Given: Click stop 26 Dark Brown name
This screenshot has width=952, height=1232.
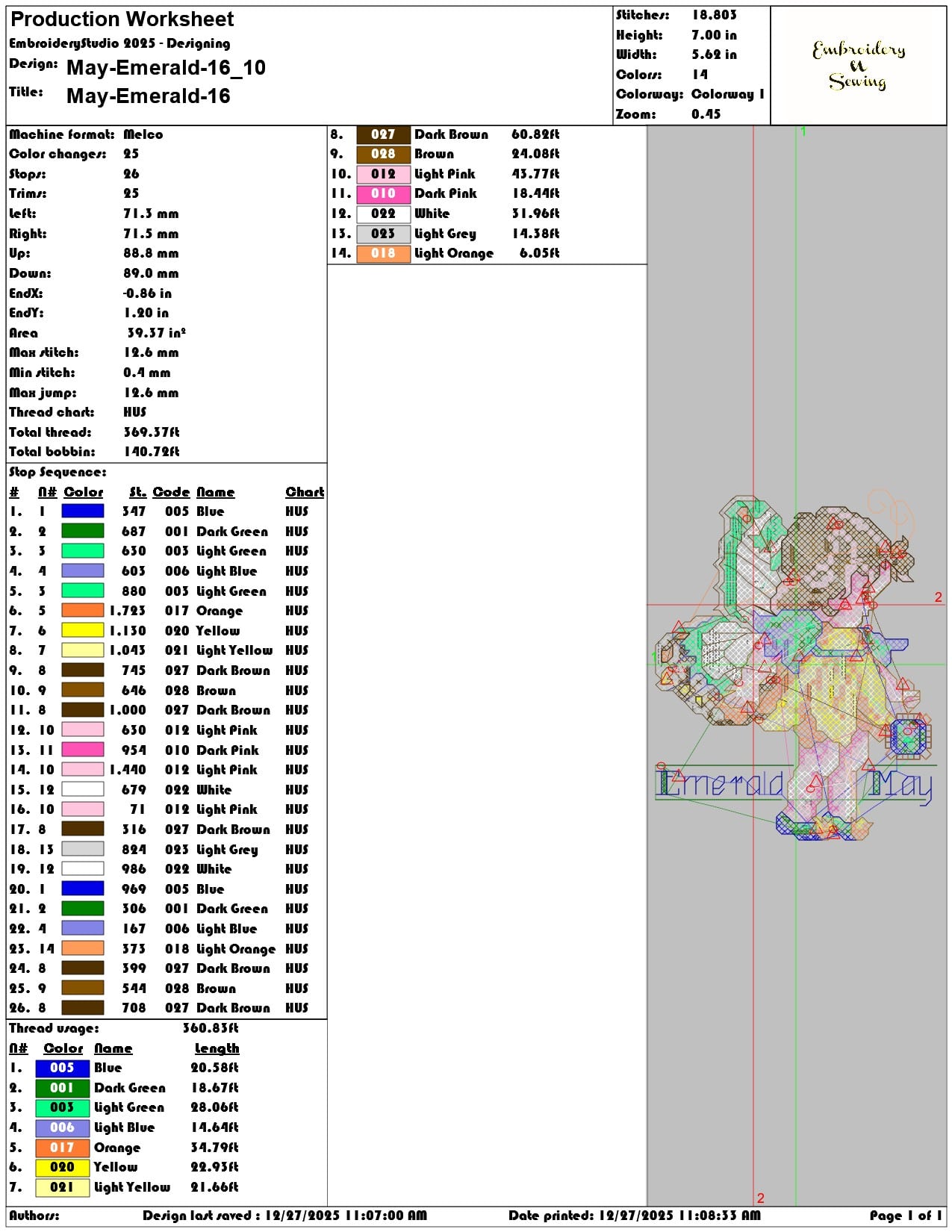Looking at the screenshot, I should click(233, 1008).
